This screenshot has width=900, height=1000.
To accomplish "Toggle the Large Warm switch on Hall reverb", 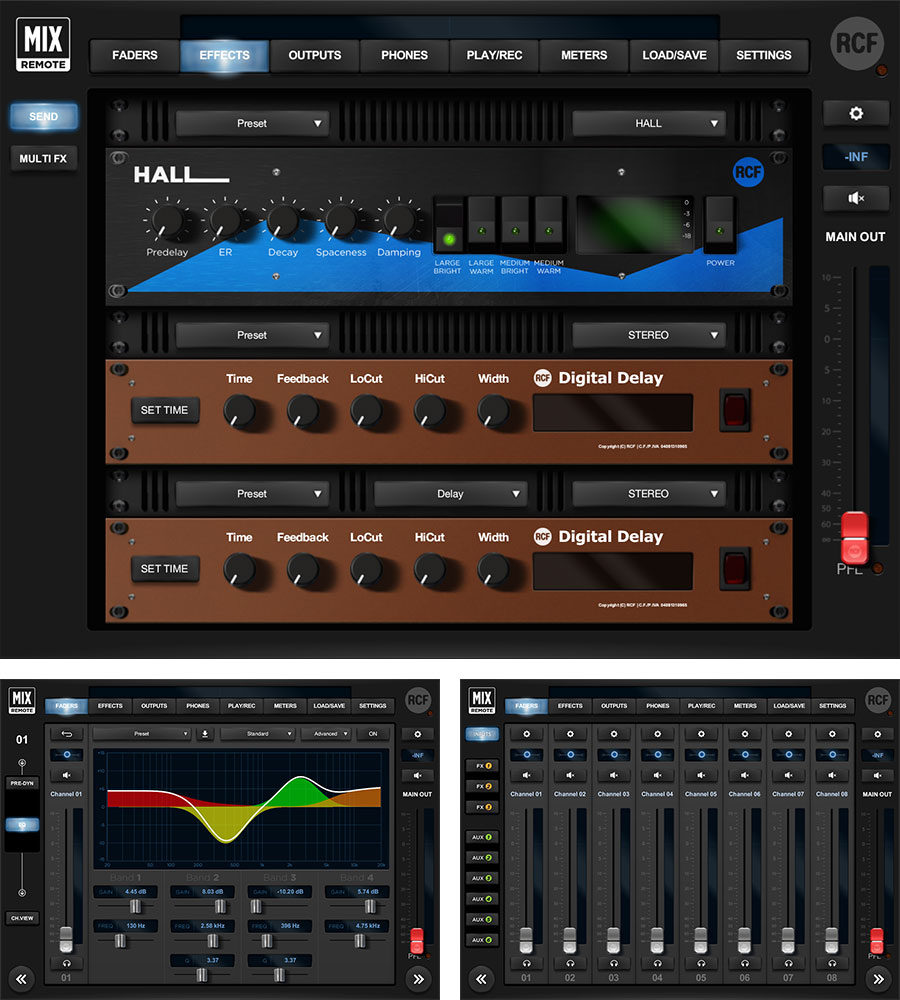I will click(x=482, y=226).
